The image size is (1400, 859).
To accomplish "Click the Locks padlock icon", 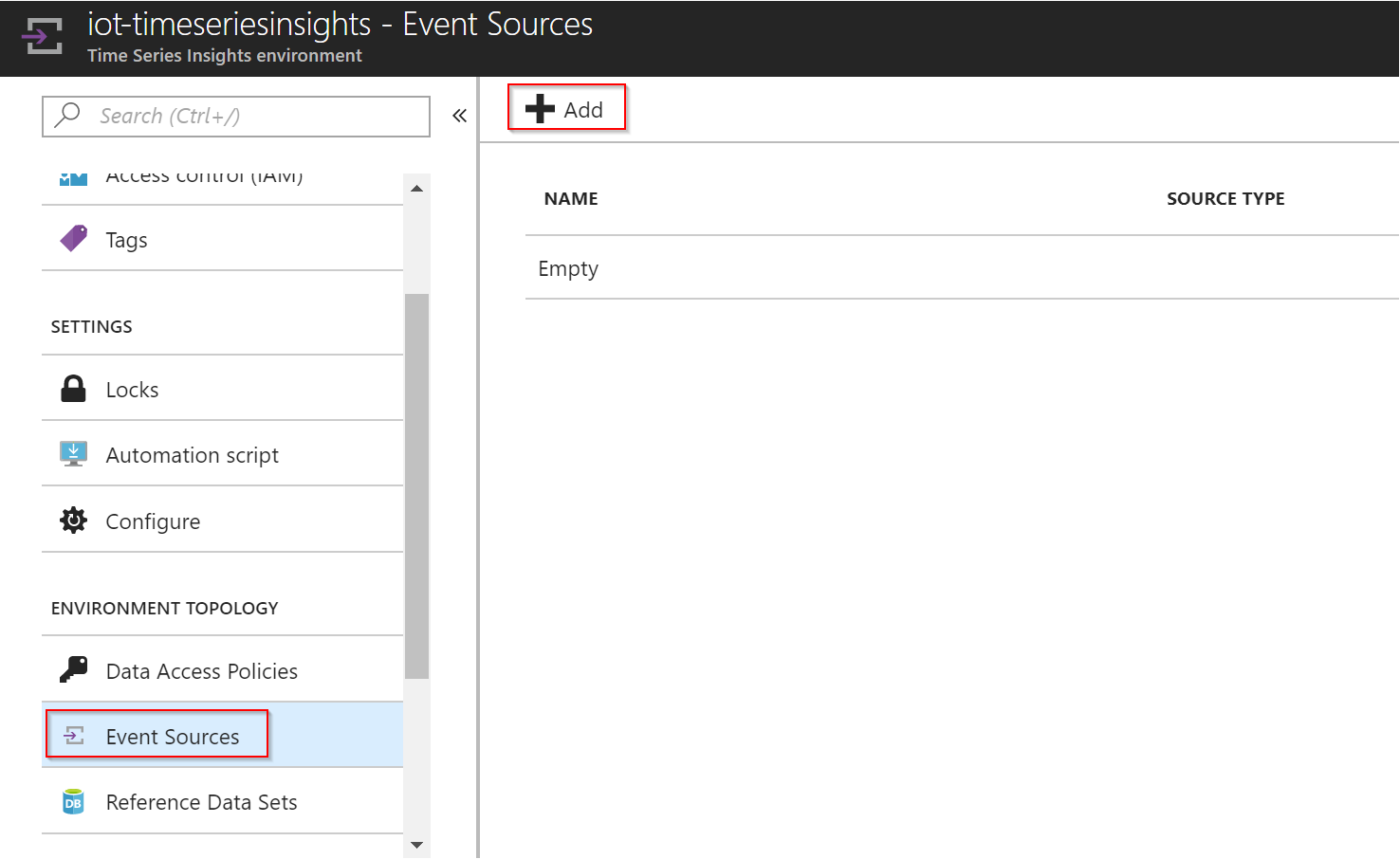I will [73, 389].
